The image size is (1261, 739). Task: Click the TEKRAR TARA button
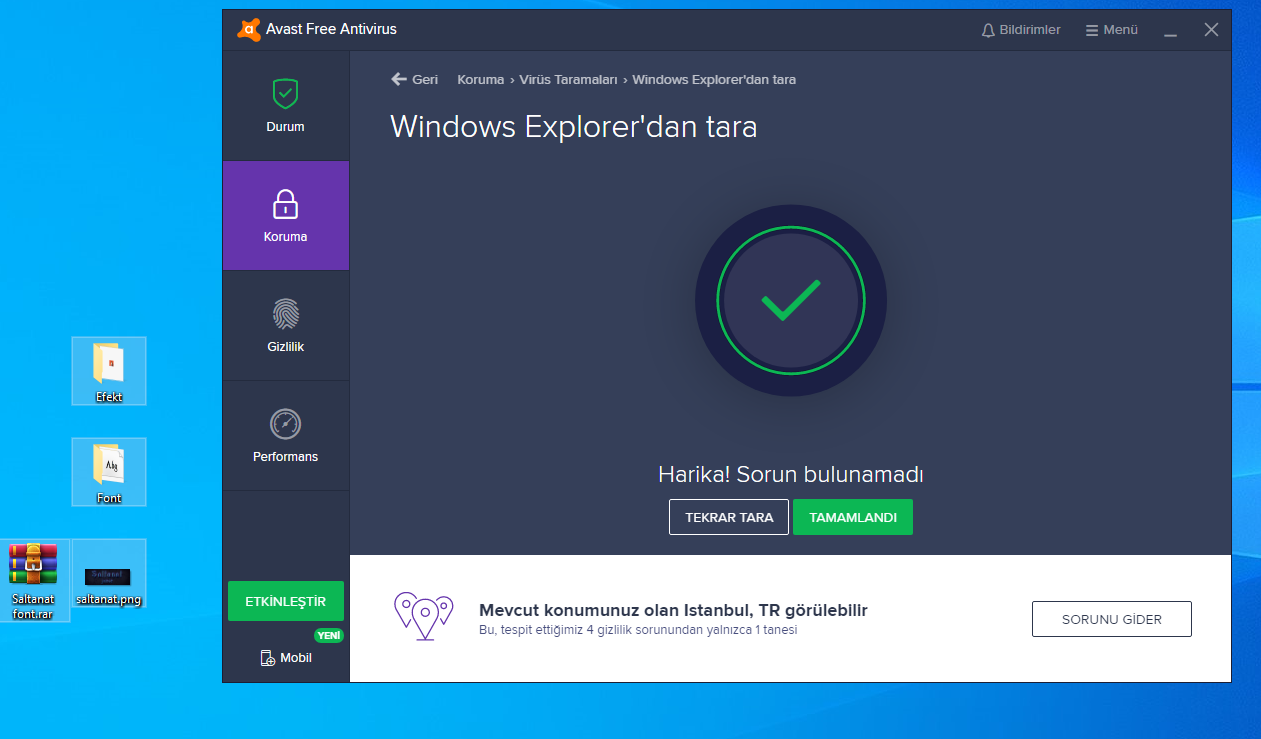pos(729,517)
